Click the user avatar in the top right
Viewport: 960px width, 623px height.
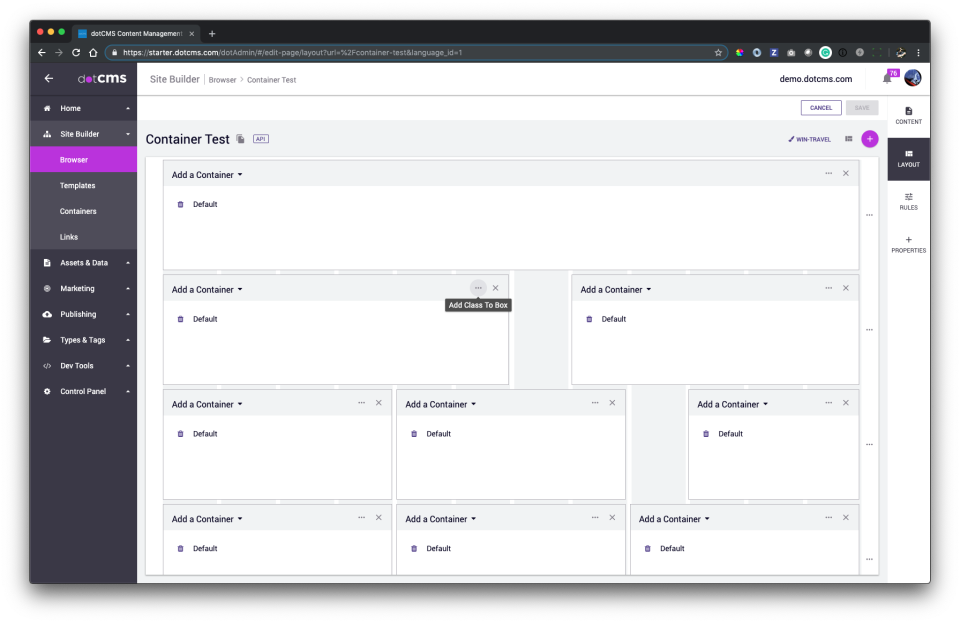click(912, 77)
